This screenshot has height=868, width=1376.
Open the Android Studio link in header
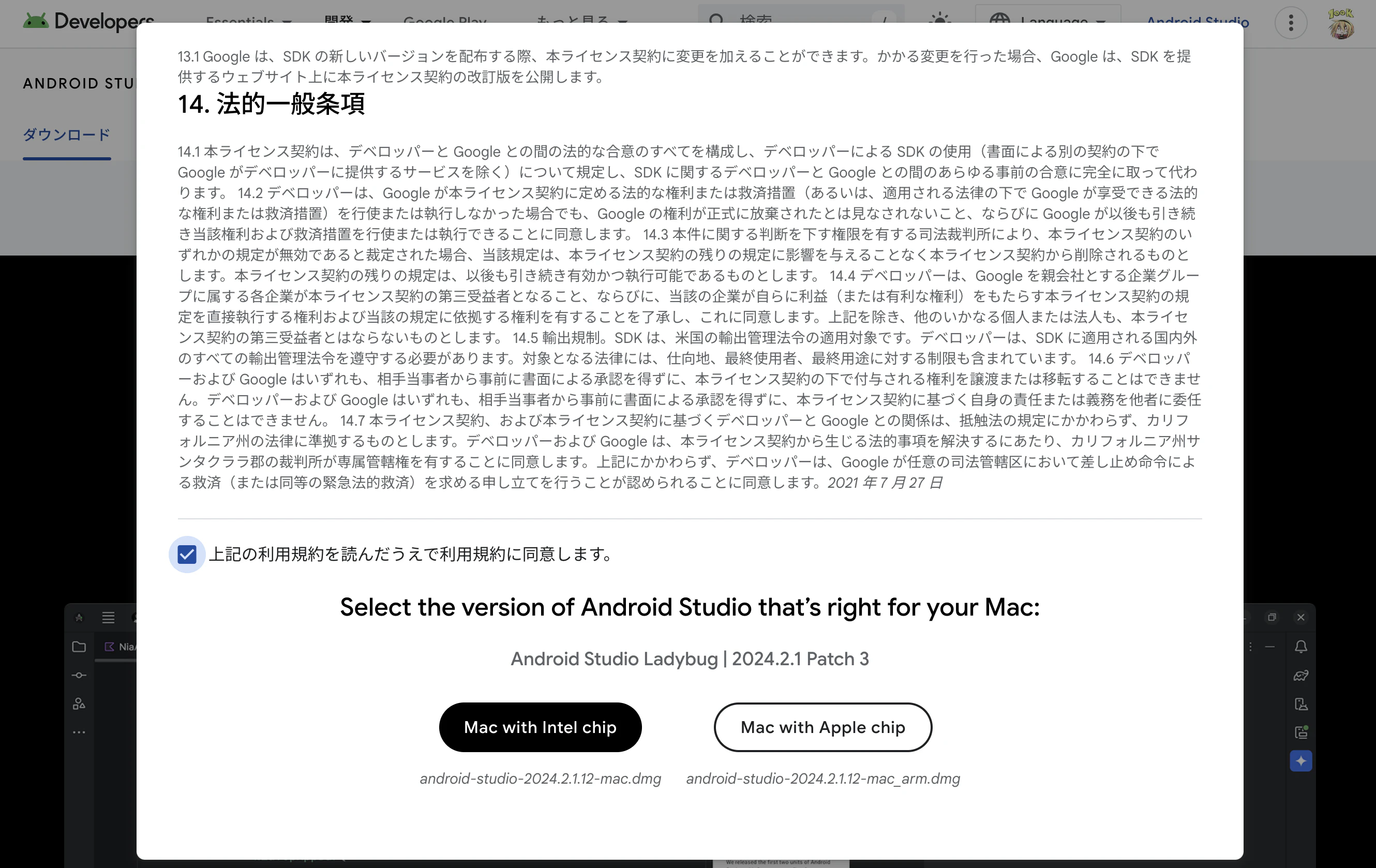click(x=1198, y=21)
